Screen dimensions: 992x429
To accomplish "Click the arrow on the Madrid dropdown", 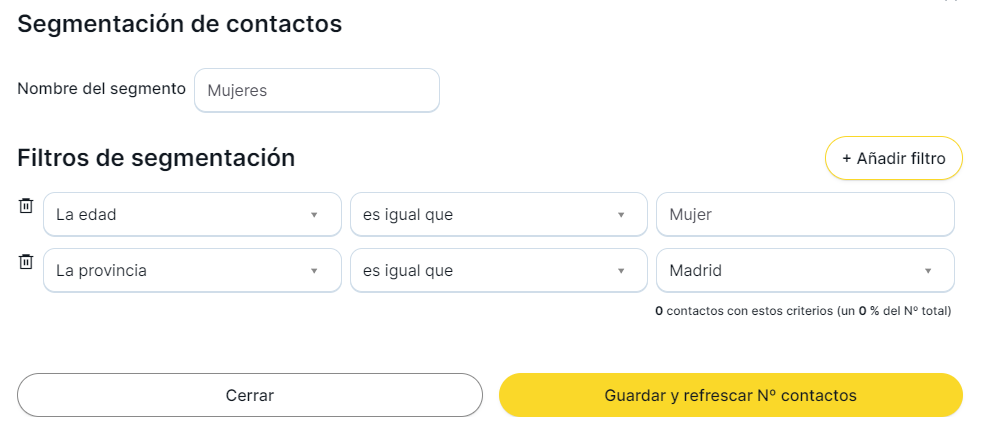I will click(x=927, y=270).
